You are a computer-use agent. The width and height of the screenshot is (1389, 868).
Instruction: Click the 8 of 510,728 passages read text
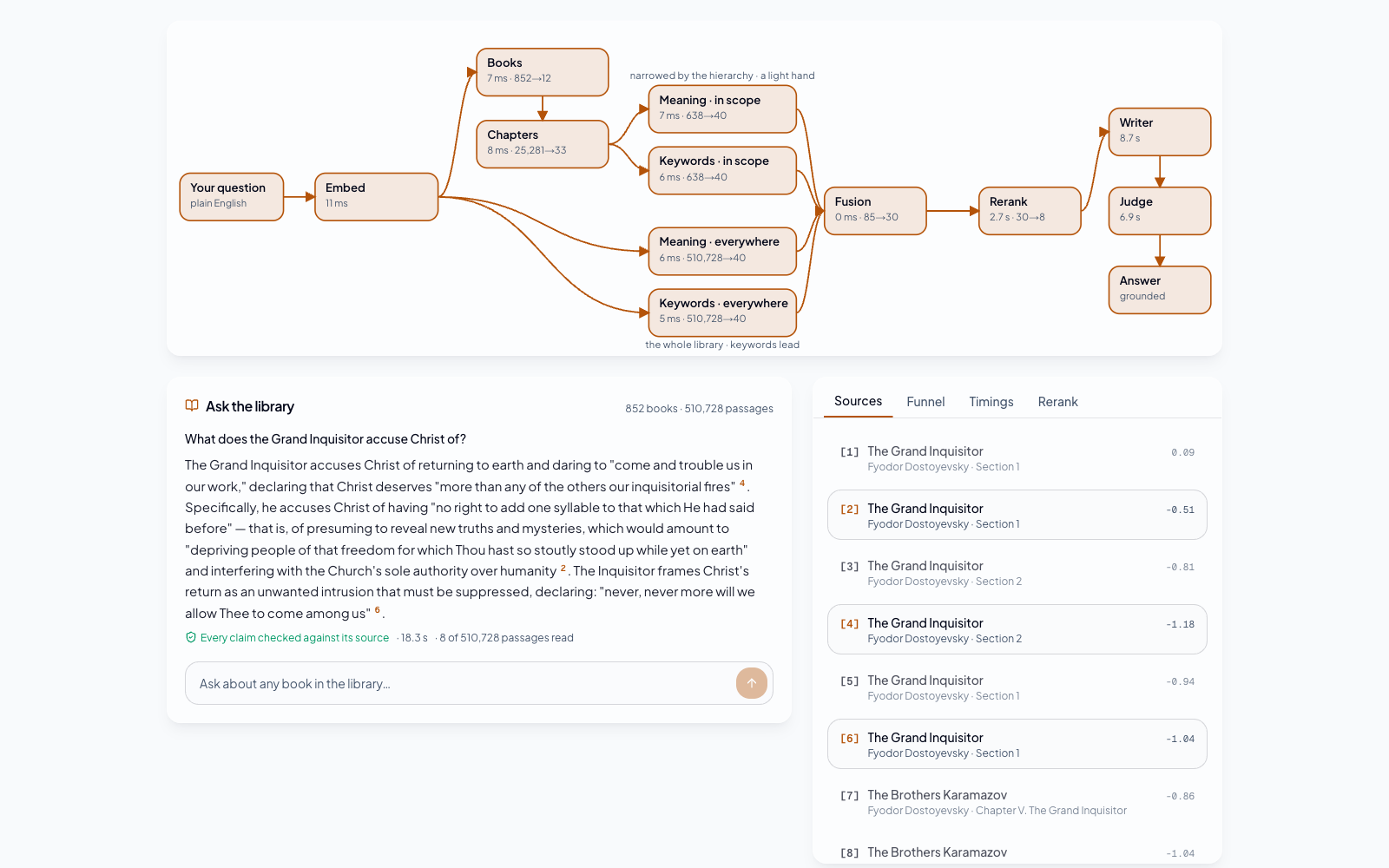click(506, 638)
